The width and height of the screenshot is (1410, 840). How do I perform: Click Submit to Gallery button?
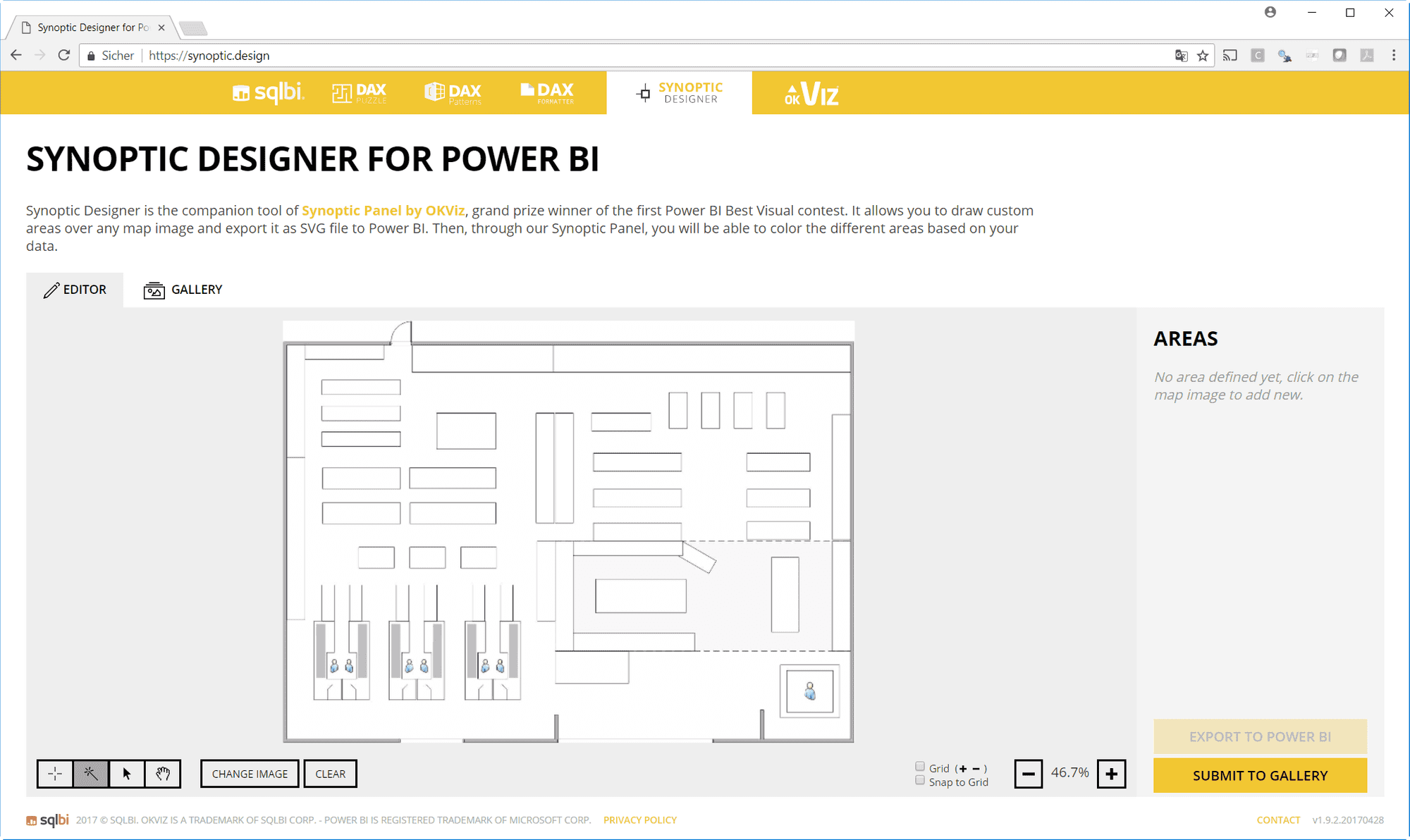tap(1260, 775)
